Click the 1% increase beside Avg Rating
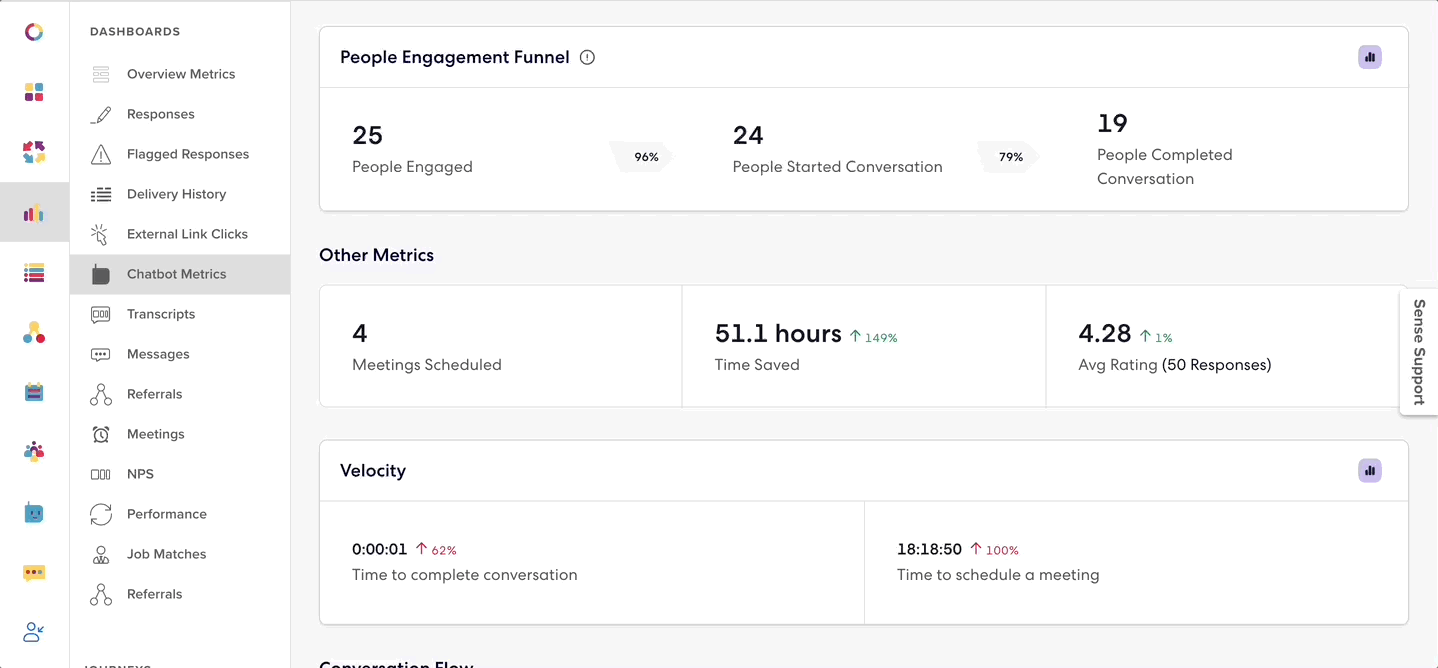 [x=1156, y=338]
